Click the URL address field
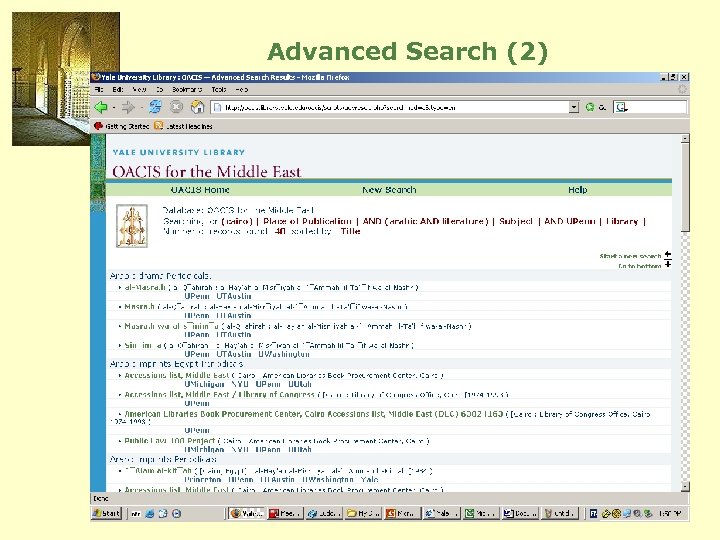Viewport: 720px width, 540px height. coord(390,107)
